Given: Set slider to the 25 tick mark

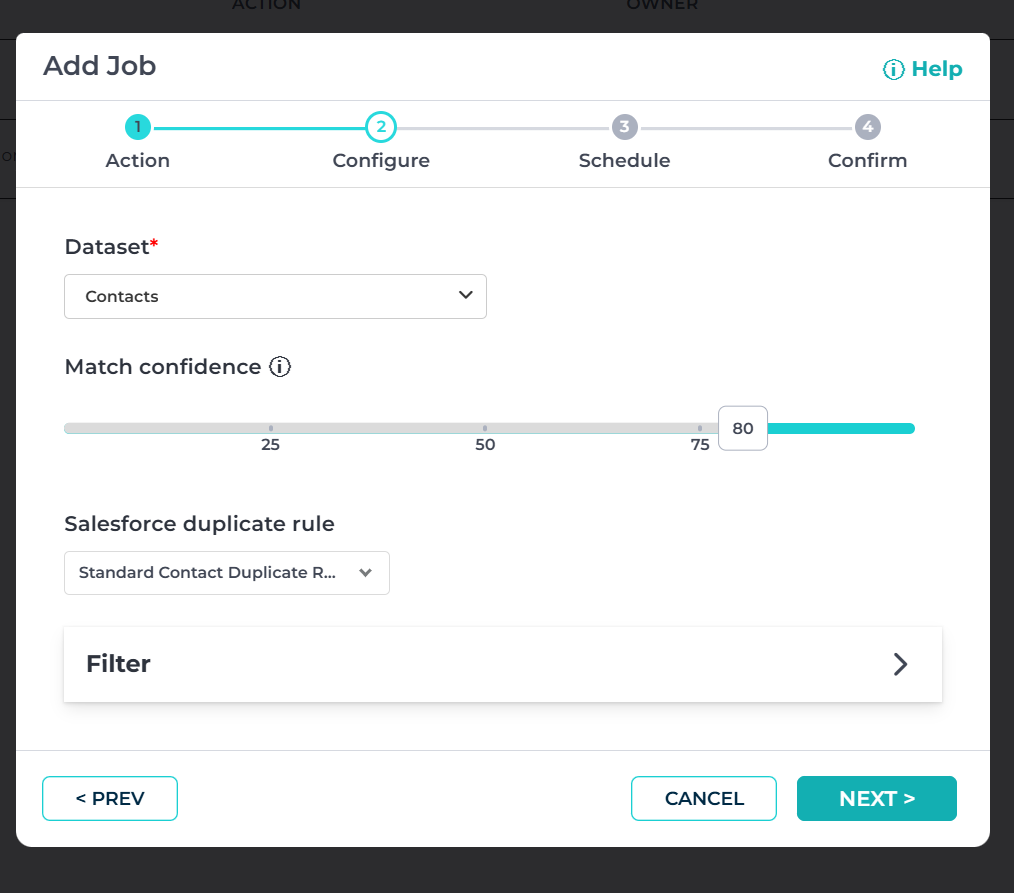Looking at the screenshot, I should [x=270, y=428].
